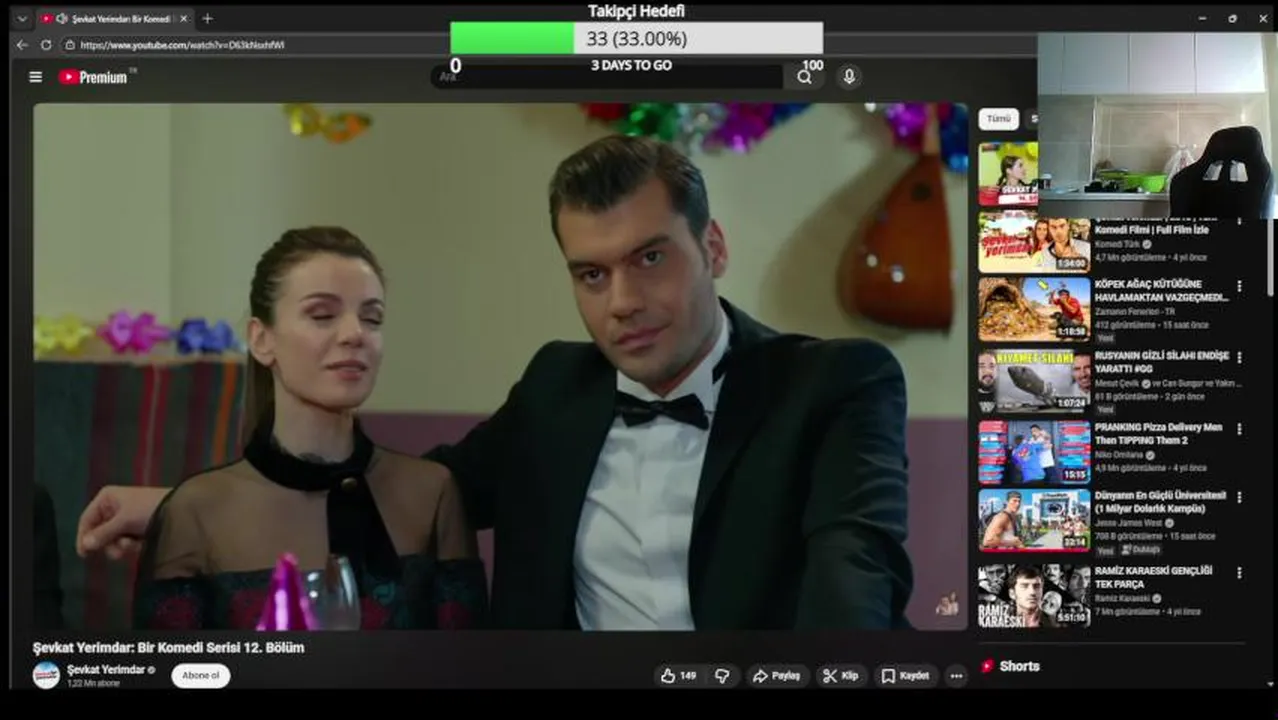1278x720 pixels.
Task: Select the Tümü filter chip
Action: click(998, 119)
